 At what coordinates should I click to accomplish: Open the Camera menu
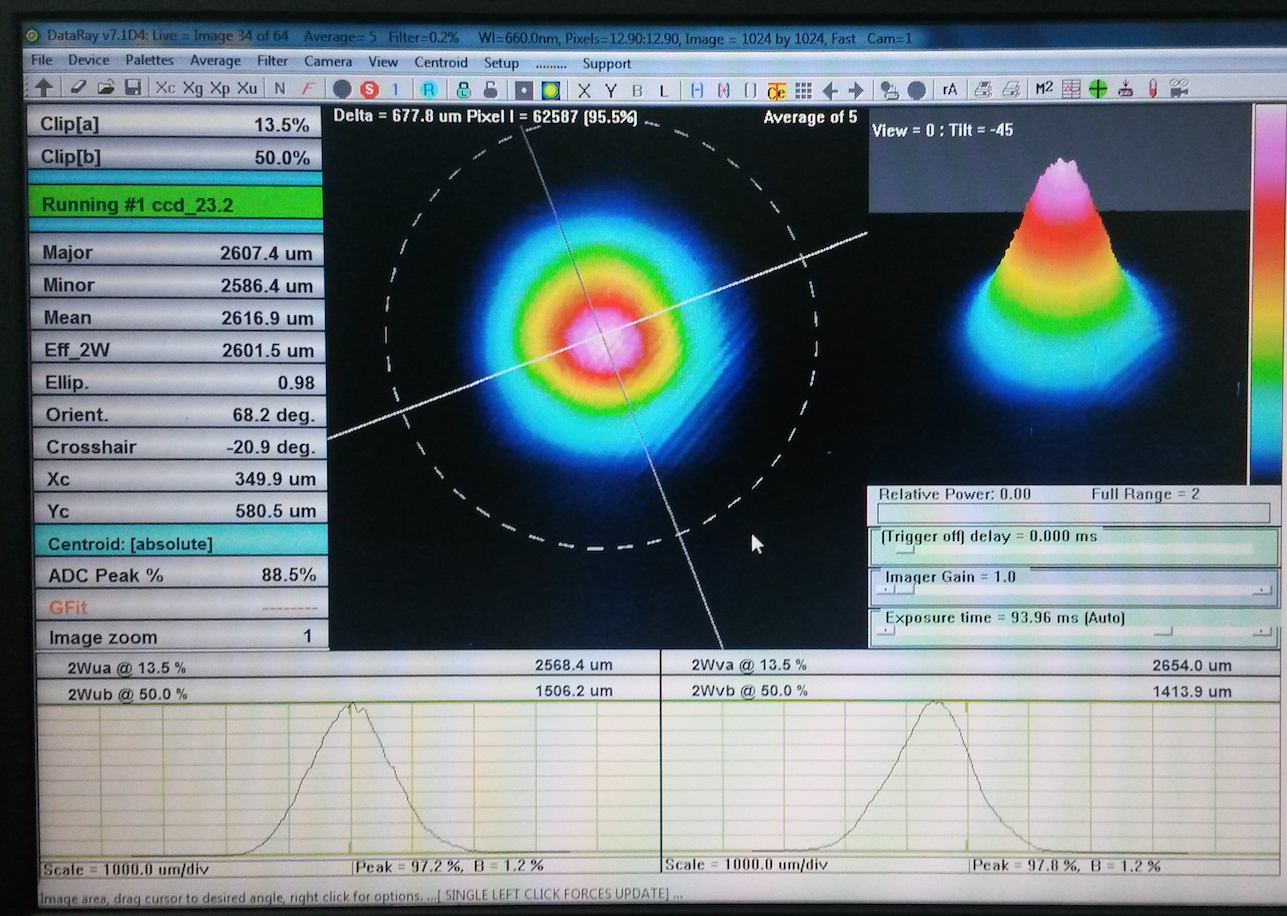click(328, 62)
